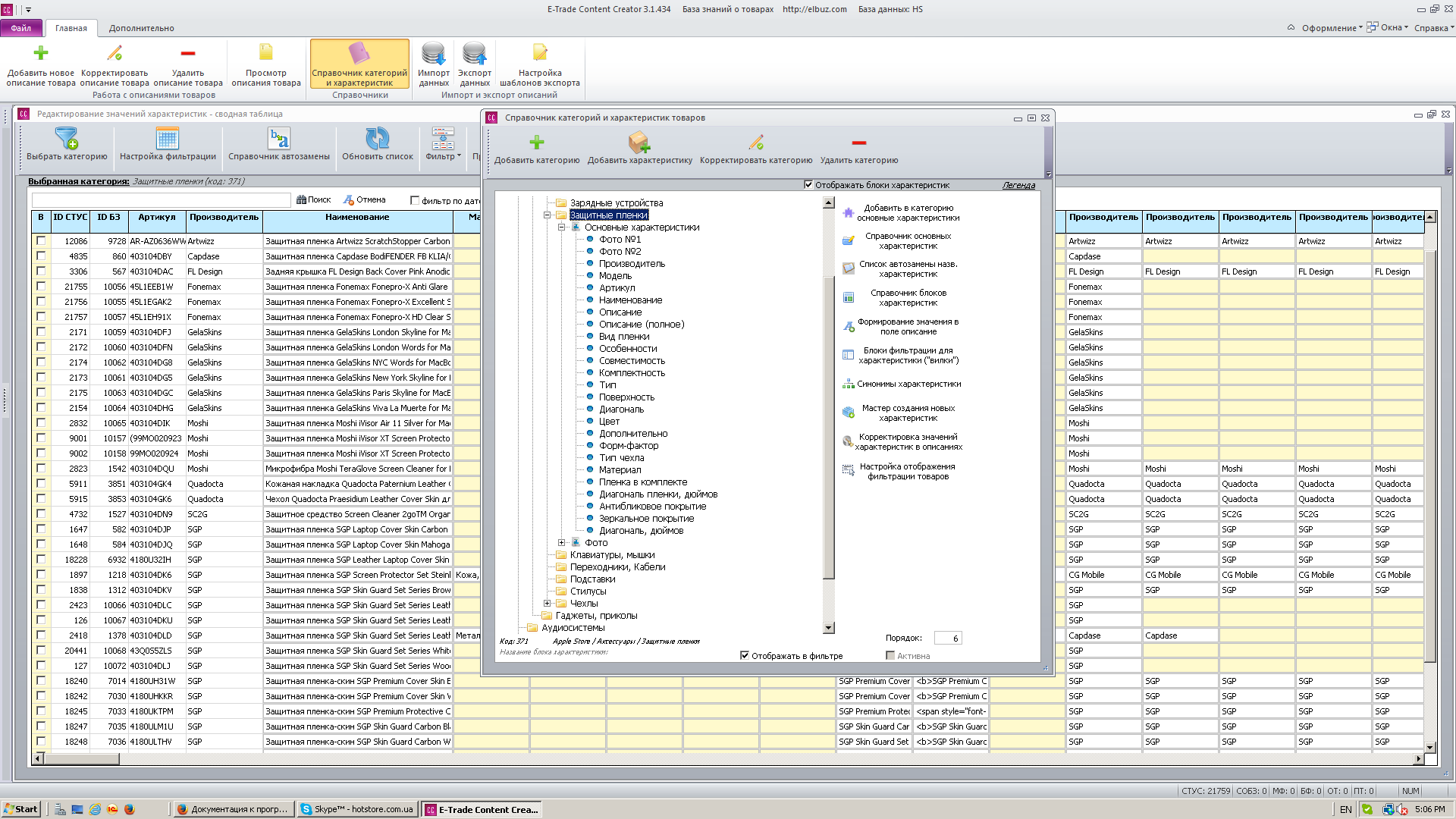Screen dimensions: 1456x819
Task: Check the row checkbox for ID 3306
Action: coord(41,271)
